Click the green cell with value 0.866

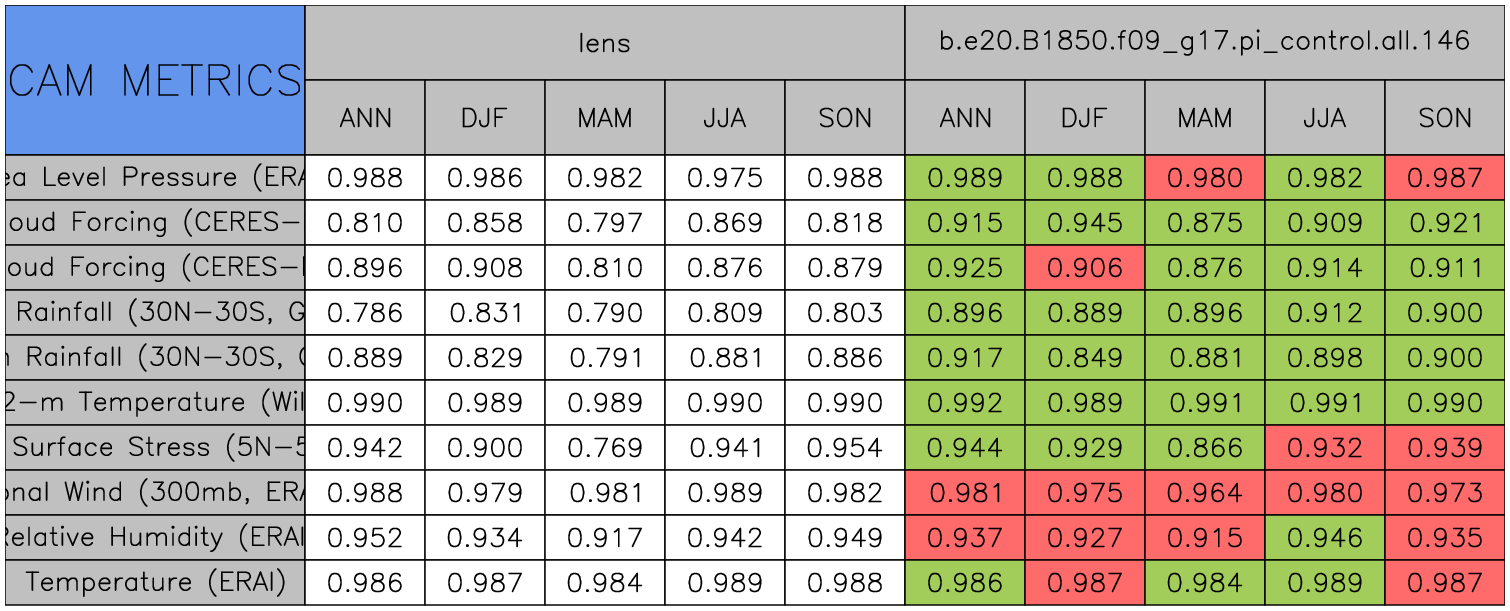[x=1204, y=447]
